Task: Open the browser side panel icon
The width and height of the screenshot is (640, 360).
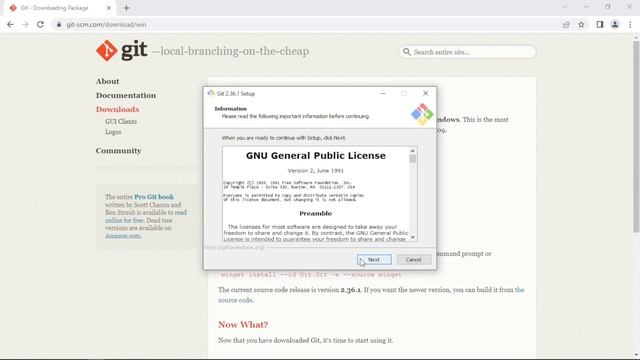Action: [x=600, y=24]
